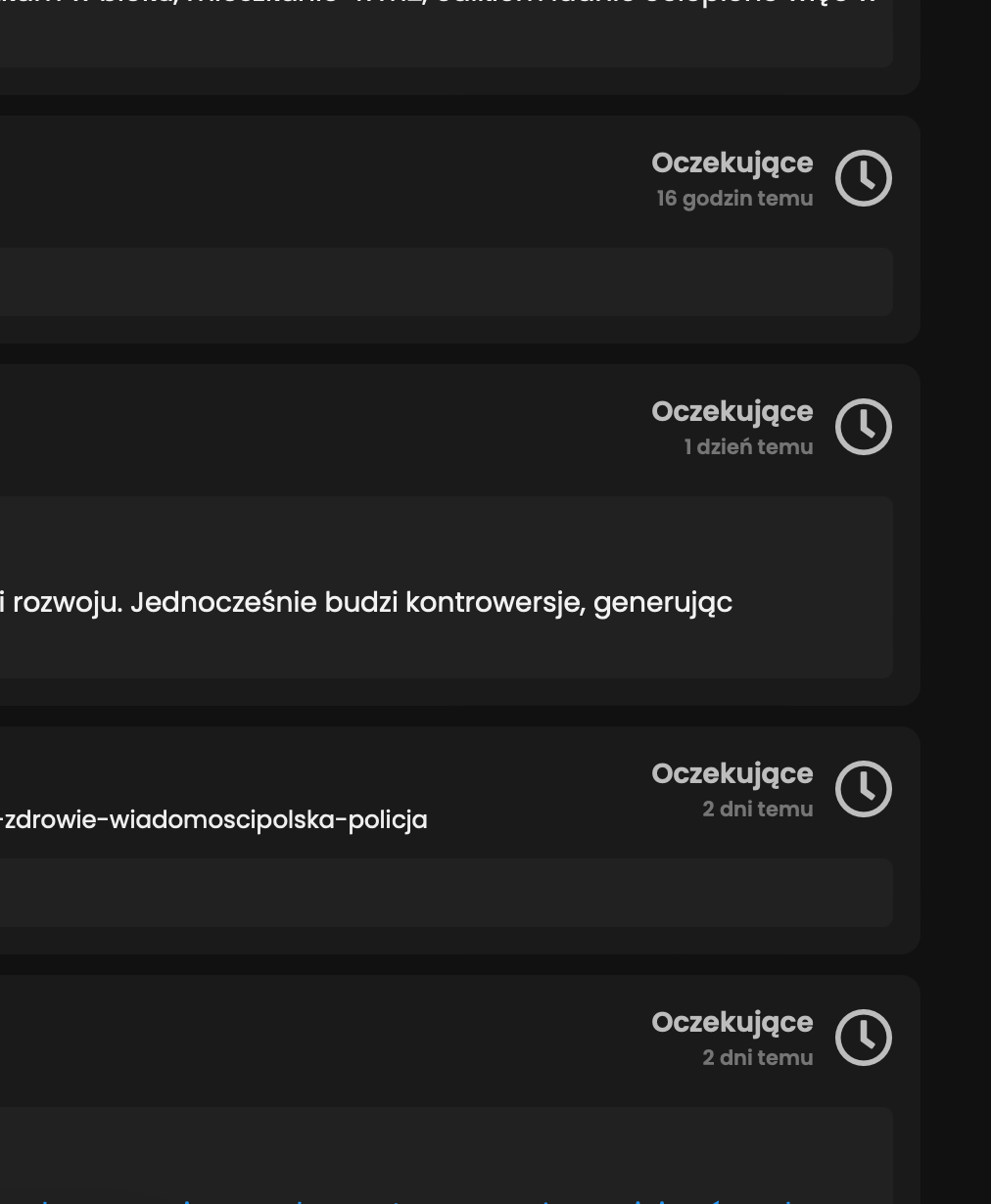Click the empty content box in policja entry

pyautogui.click(x=441, y=893)
